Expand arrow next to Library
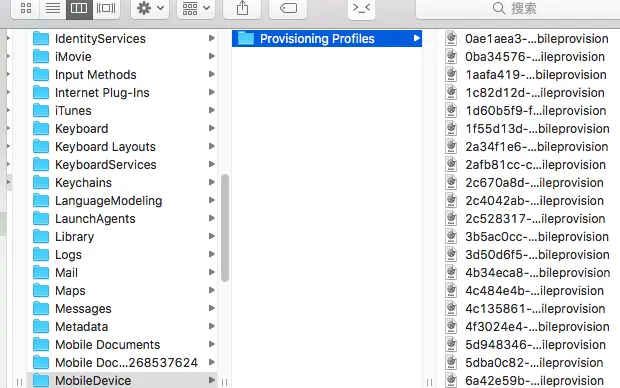The image size is (620, 388). [x=212, y=236]
